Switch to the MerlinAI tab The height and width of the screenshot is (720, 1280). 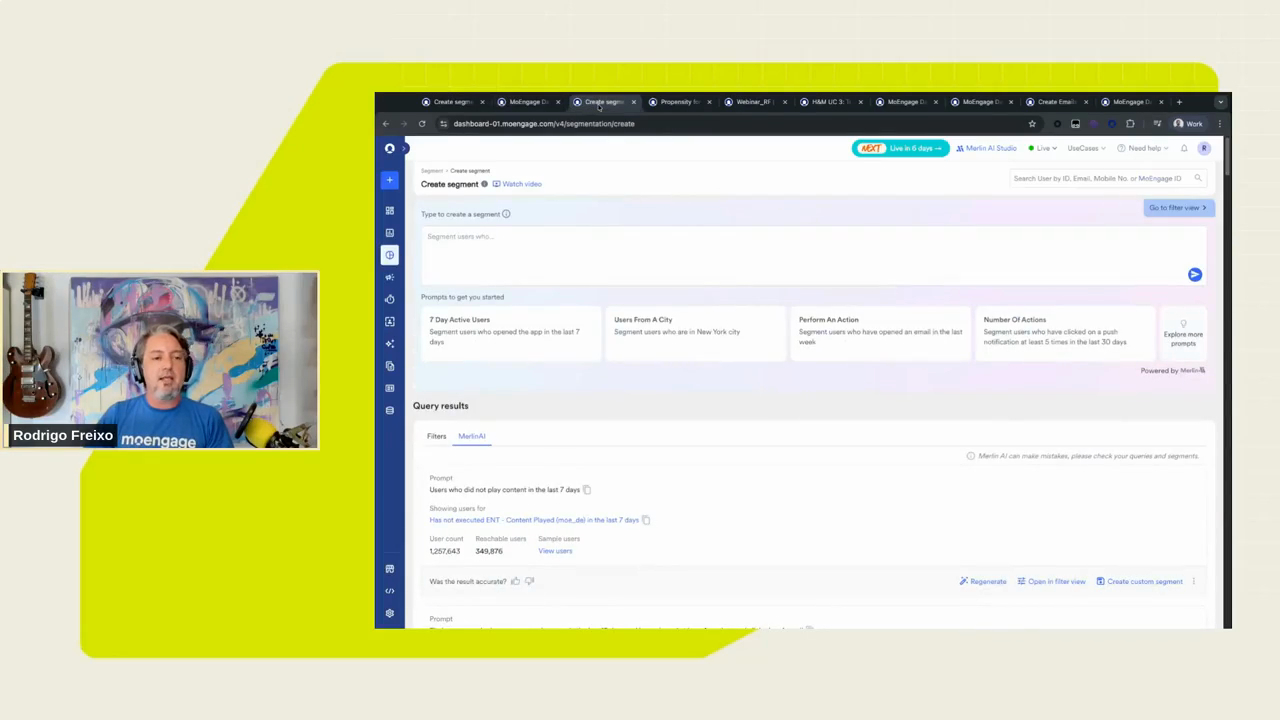tap(472, 436)
